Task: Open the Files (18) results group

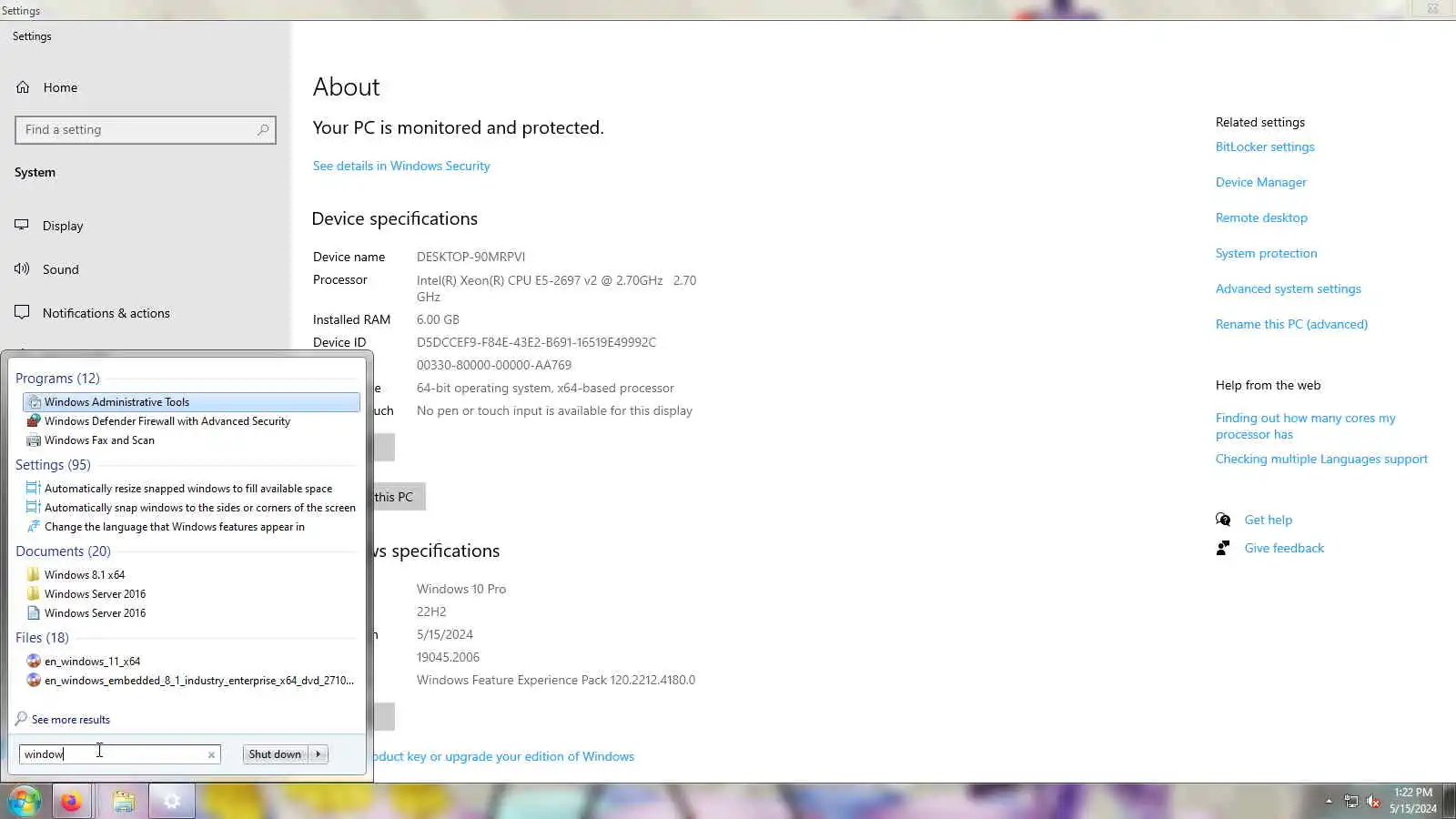Action: coord(42,638)
